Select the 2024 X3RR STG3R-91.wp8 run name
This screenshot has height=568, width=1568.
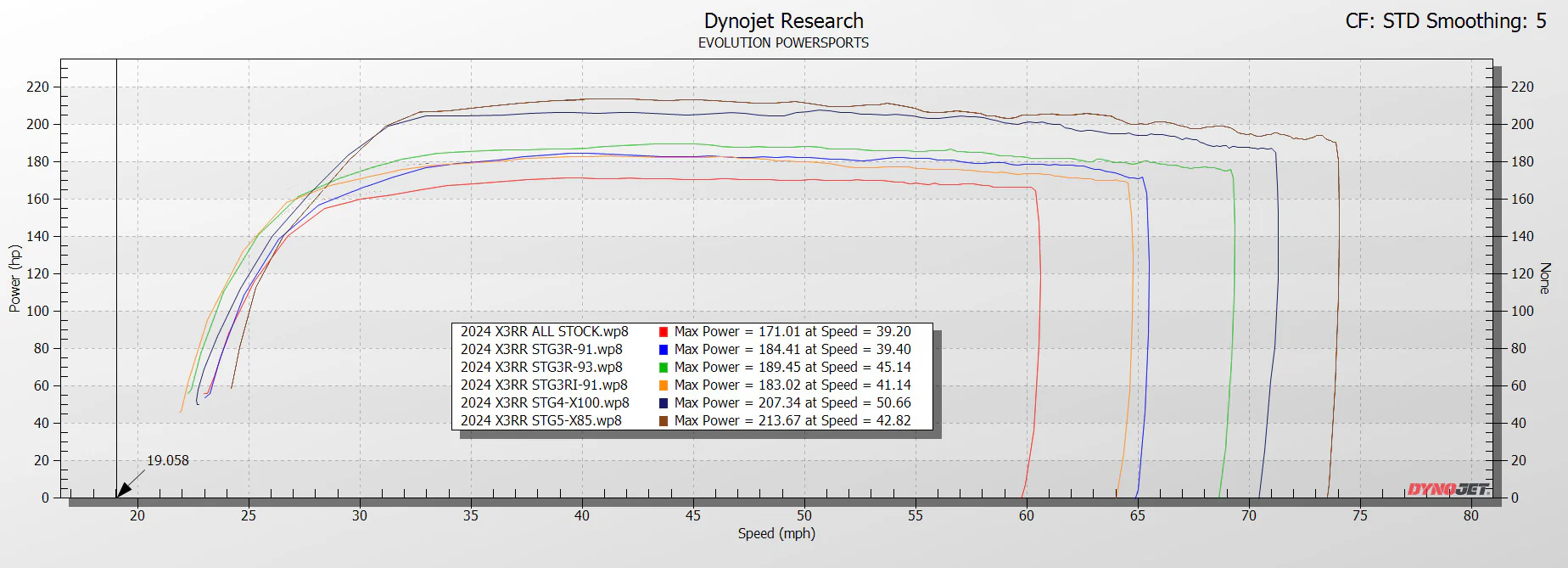coord(540,350)
